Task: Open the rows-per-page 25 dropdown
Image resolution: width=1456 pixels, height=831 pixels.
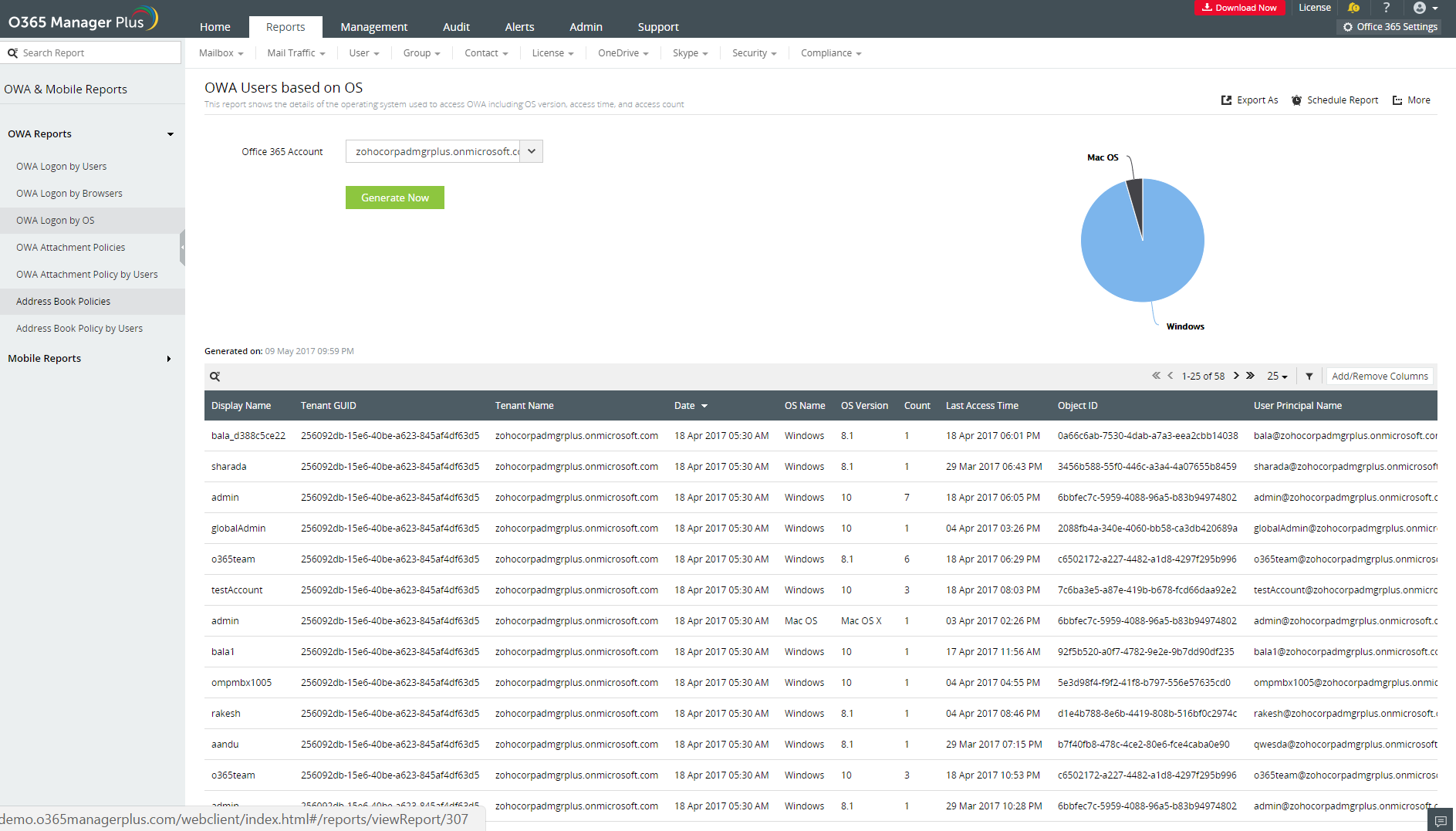Action: (x=1277, y=377)
